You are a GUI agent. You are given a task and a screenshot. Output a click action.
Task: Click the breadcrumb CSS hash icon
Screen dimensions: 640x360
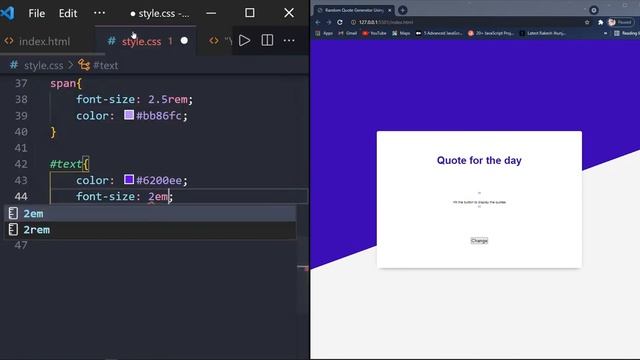14,65
